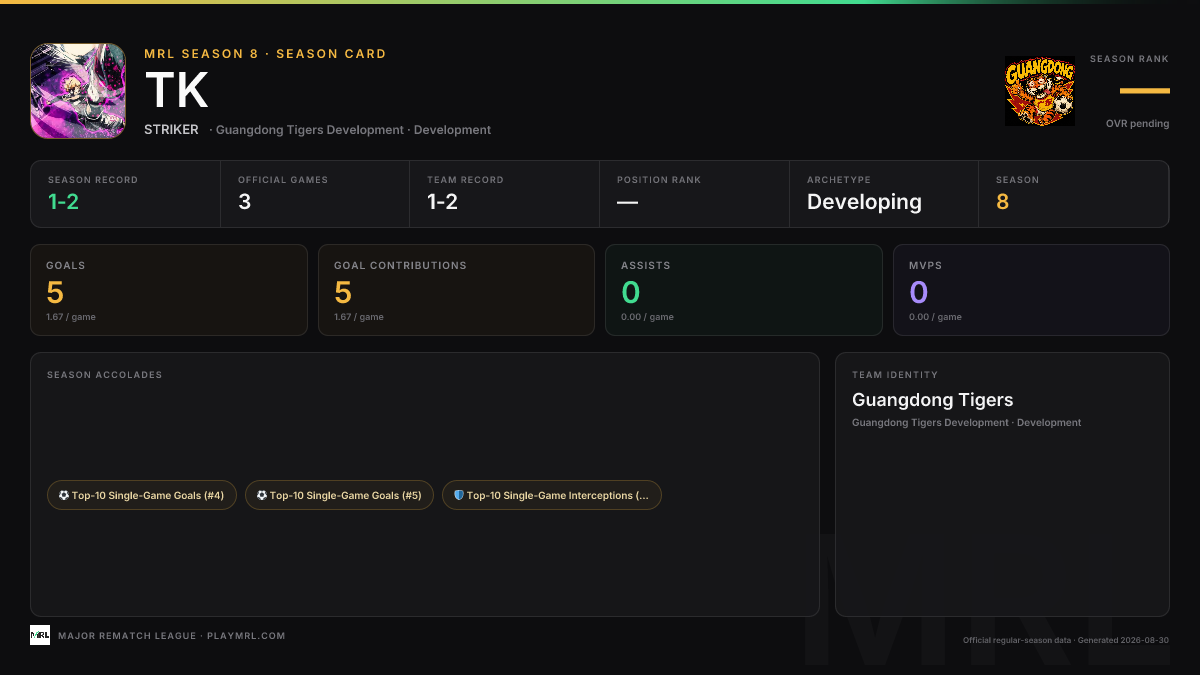Click the 1.67 / game text under Goals

(71, 317)
